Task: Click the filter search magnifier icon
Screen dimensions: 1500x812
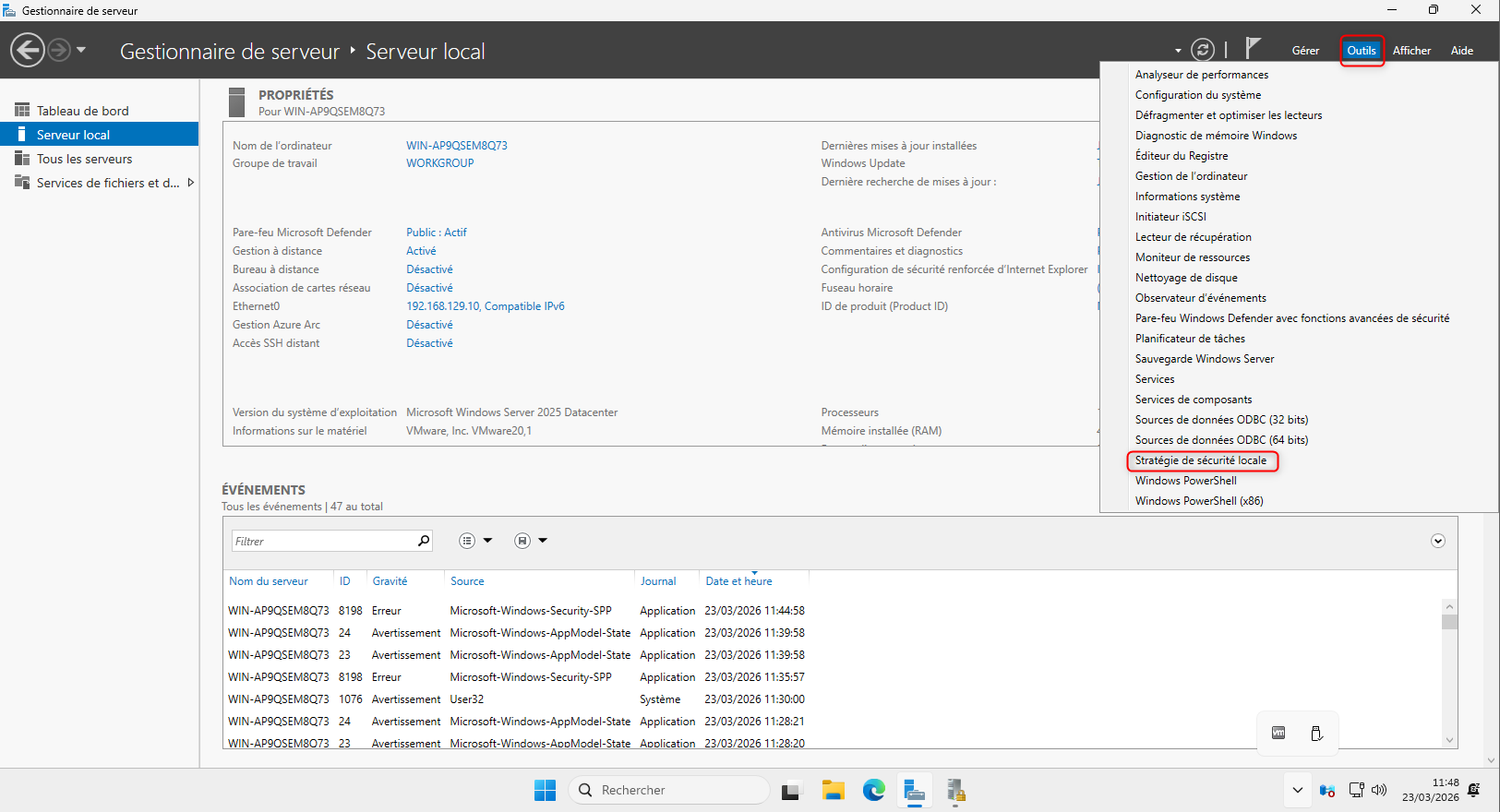Action: click(424, 541)
